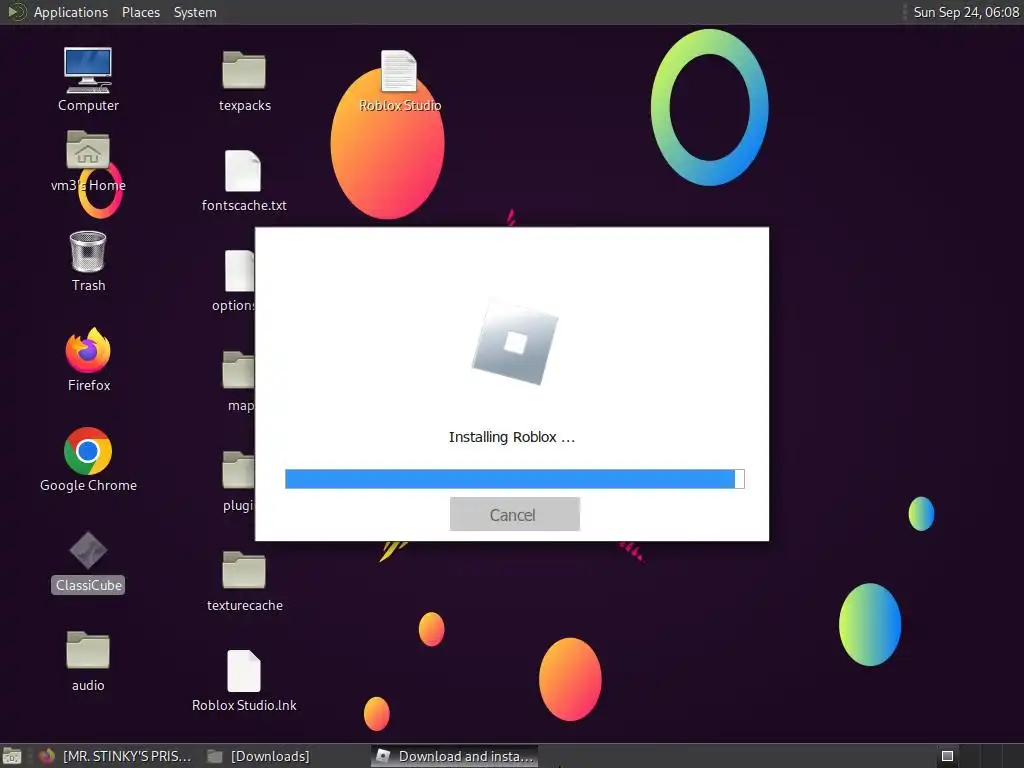
Task: Open vm3's Home folder icon
Action: pos(88,161)
